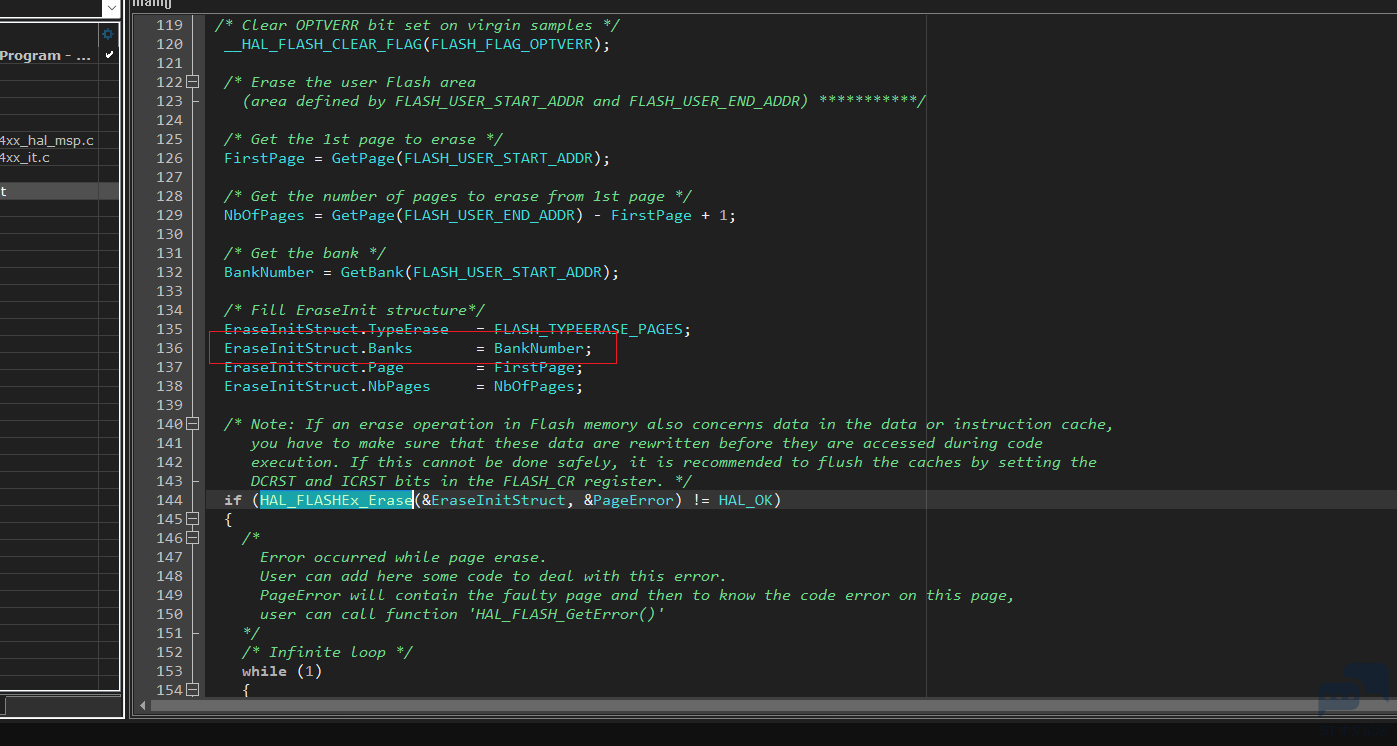Collapse the erase comment block at line 122

tap(191, 81)
